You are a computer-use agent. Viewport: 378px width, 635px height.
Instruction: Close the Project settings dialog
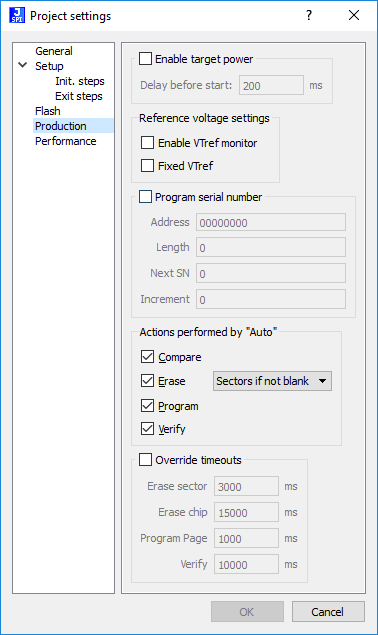354,15
